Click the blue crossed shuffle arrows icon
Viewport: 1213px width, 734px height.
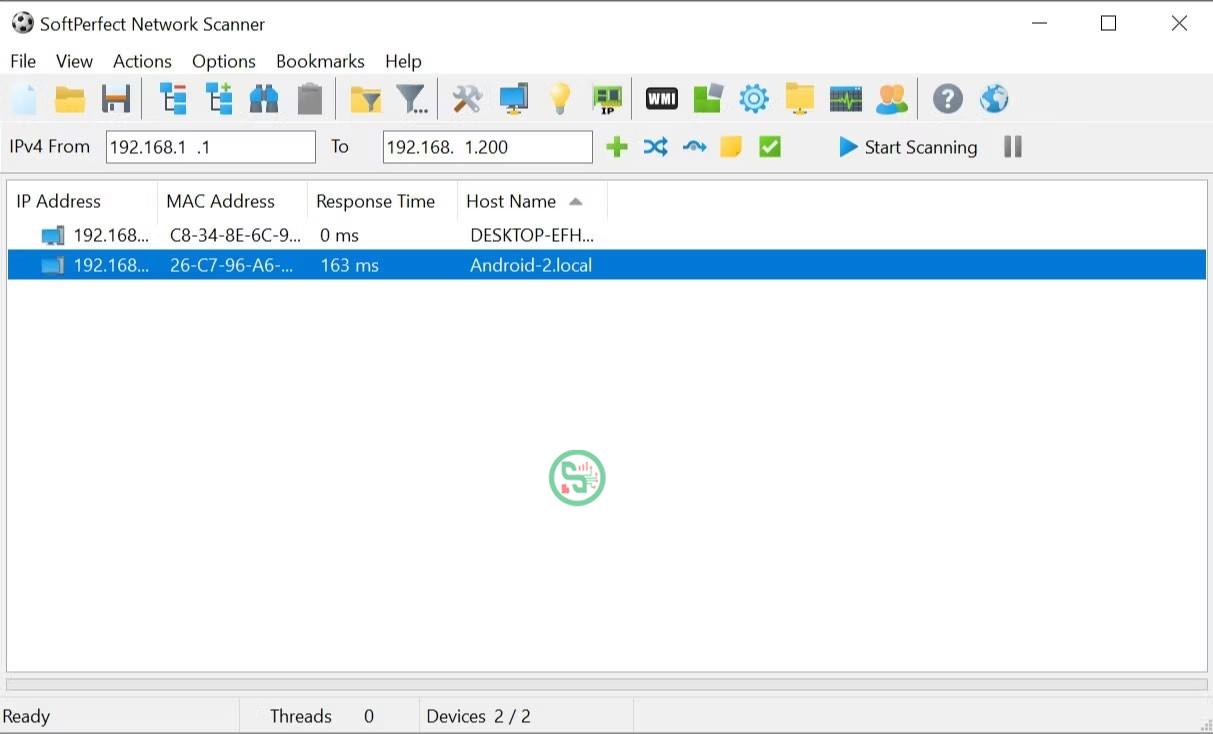[655, 147]
